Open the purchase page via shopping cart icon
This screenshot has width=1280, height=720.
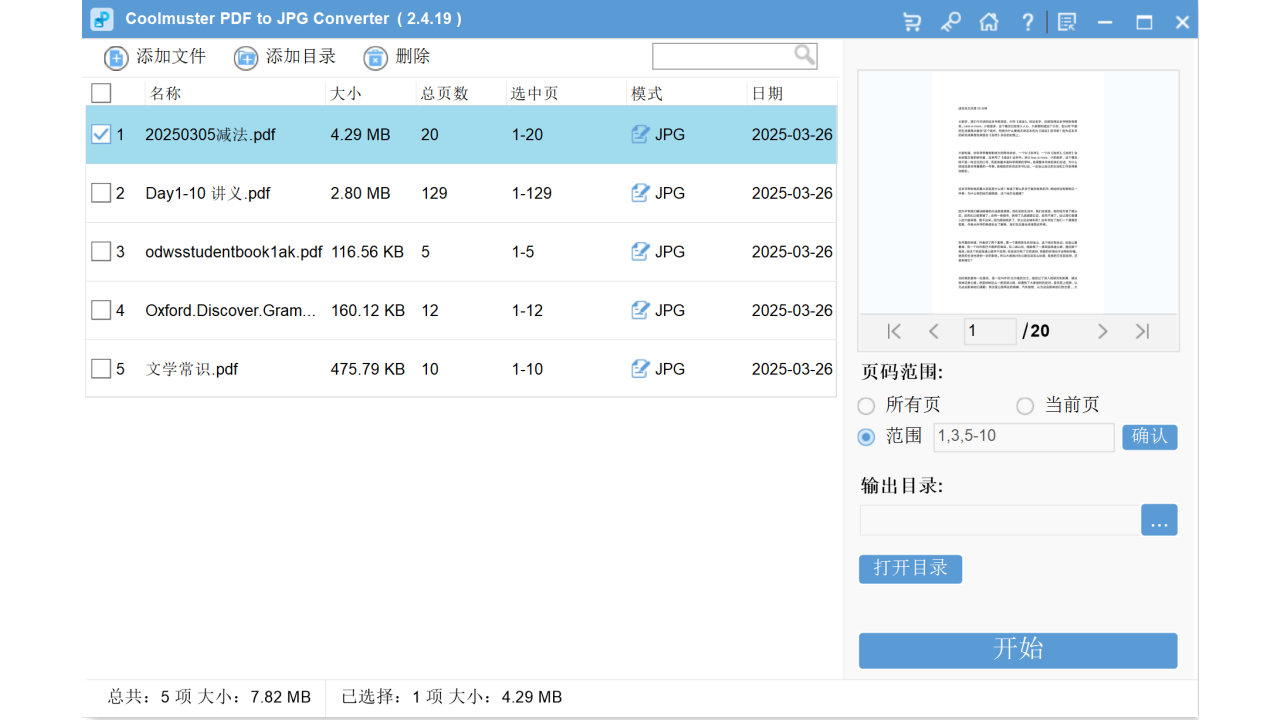click(x=911, y=20)
